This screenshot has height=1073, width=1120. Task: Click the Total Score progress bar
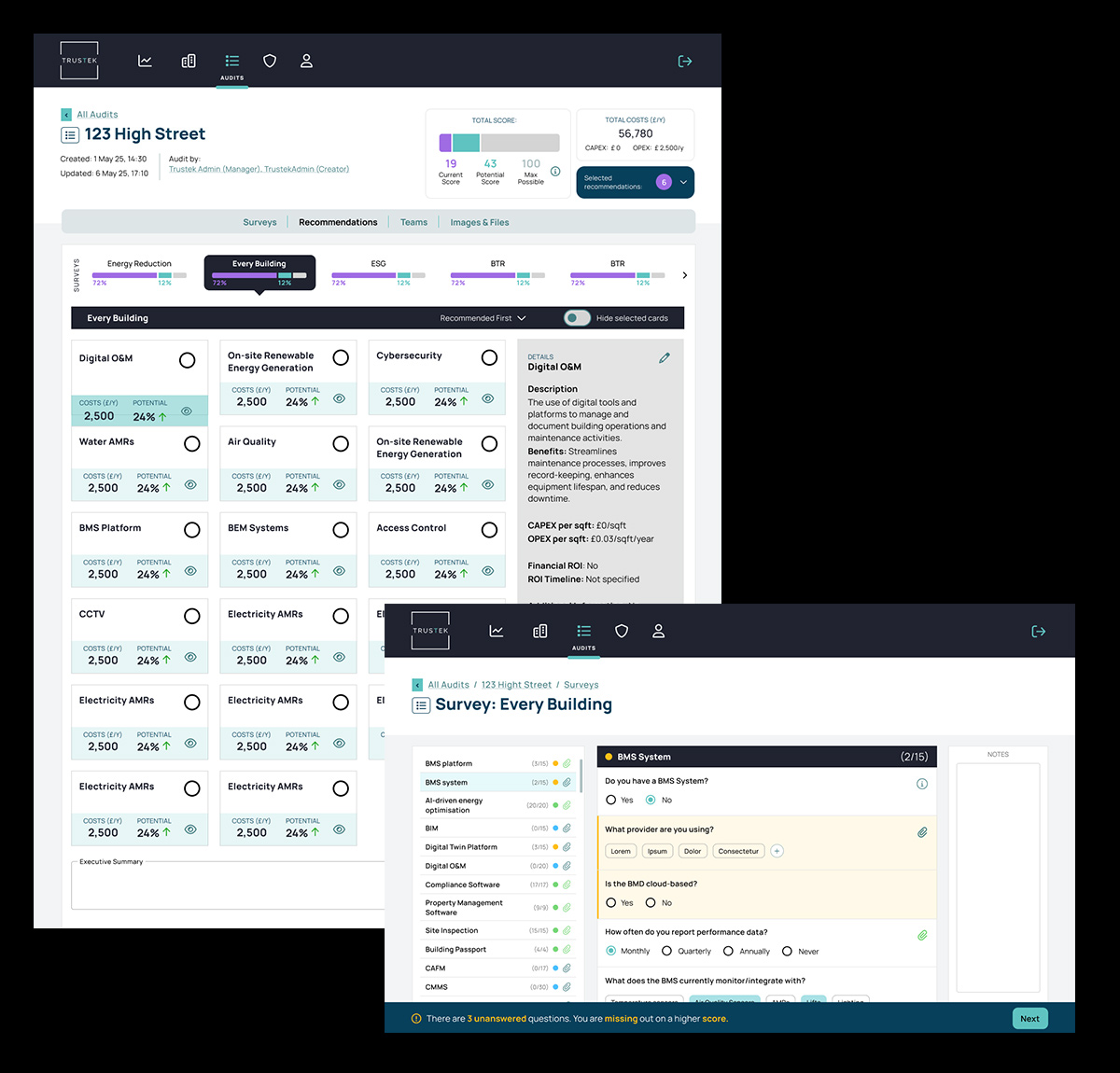coord(498,142)
